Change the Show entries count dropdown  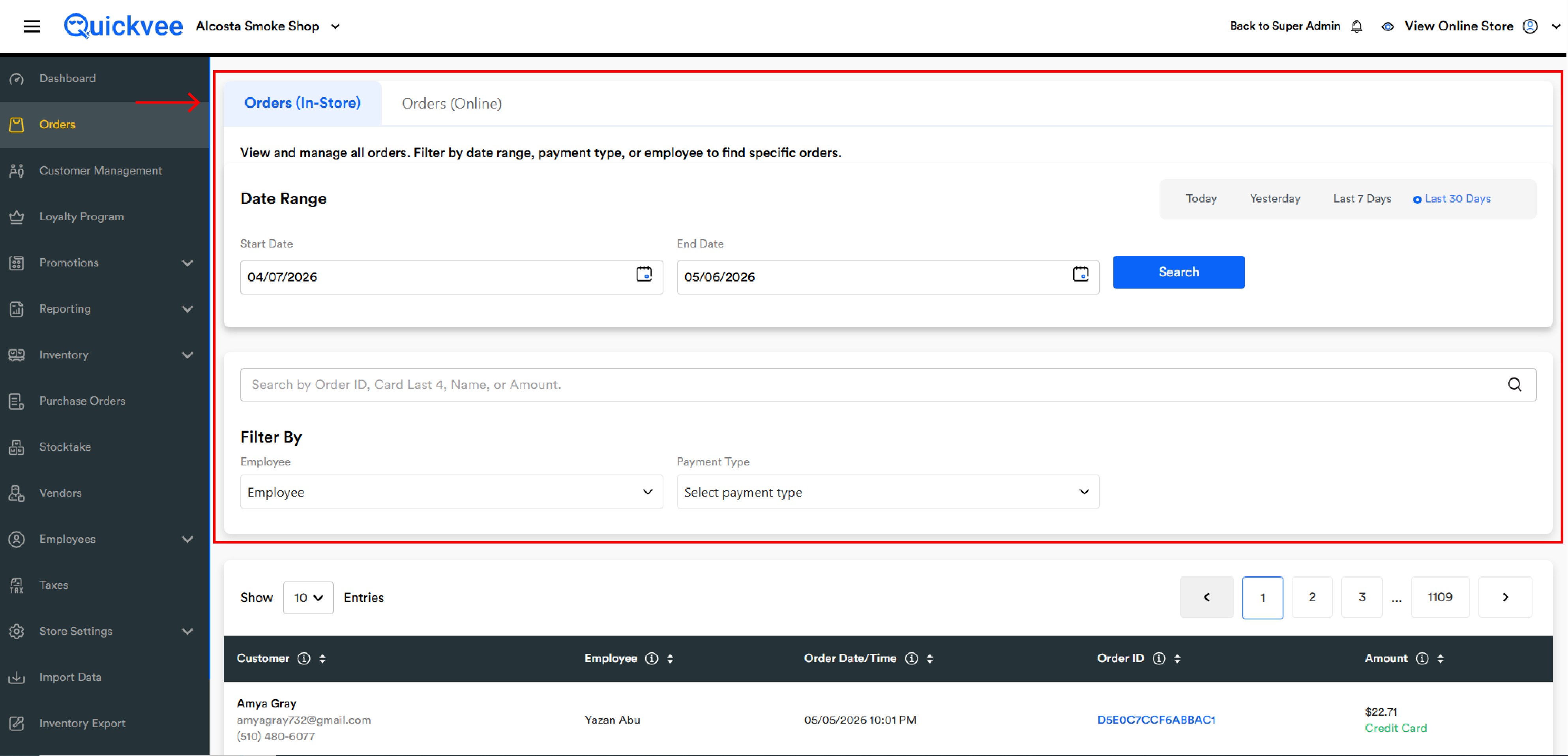coord(308,598)
